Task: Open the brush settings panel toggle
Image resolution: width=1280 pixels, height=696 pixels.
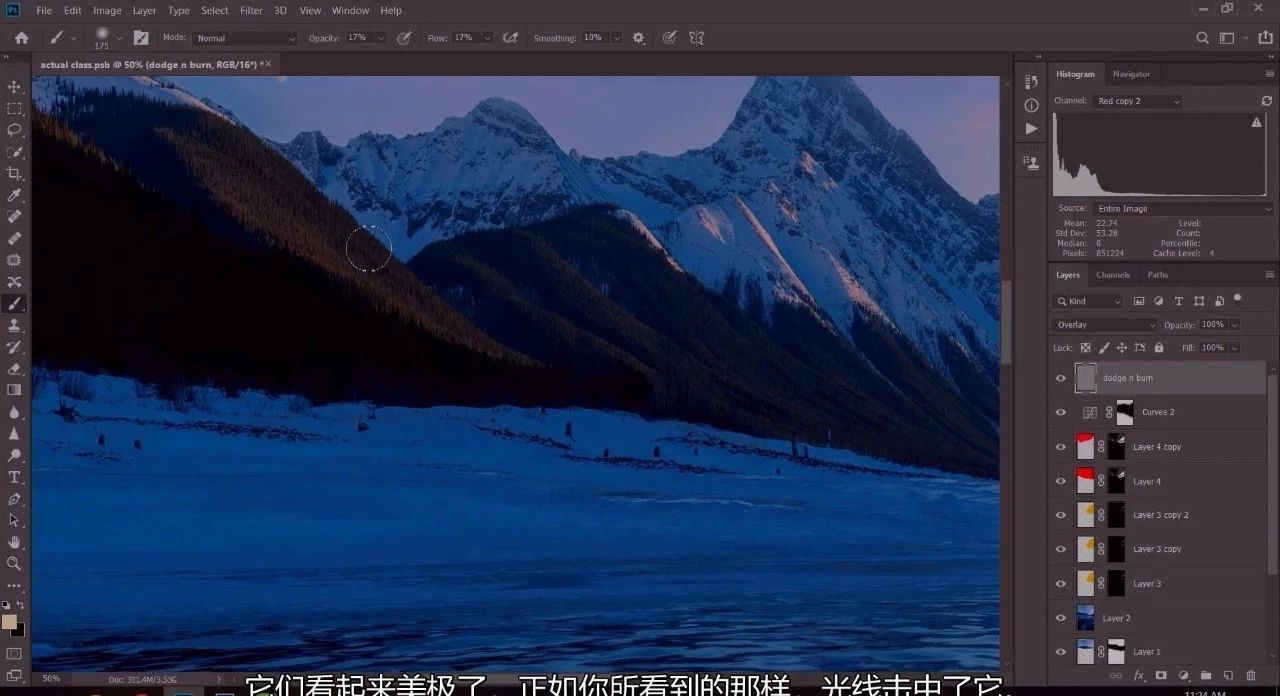Action: click(141, 38)
